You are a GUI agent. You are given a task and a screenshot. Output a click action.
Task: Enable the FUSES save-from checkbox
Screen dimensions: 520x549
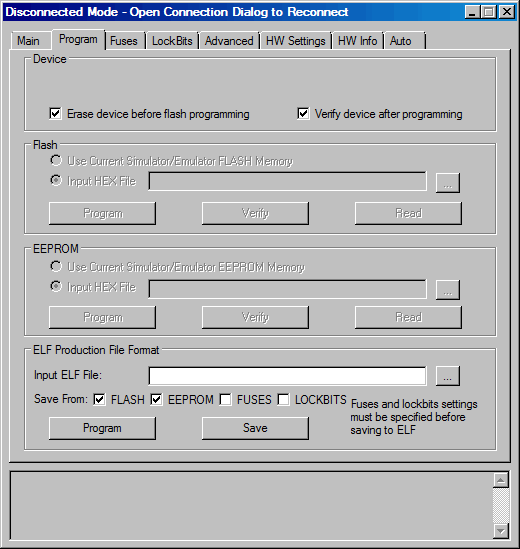pos(226,399)
